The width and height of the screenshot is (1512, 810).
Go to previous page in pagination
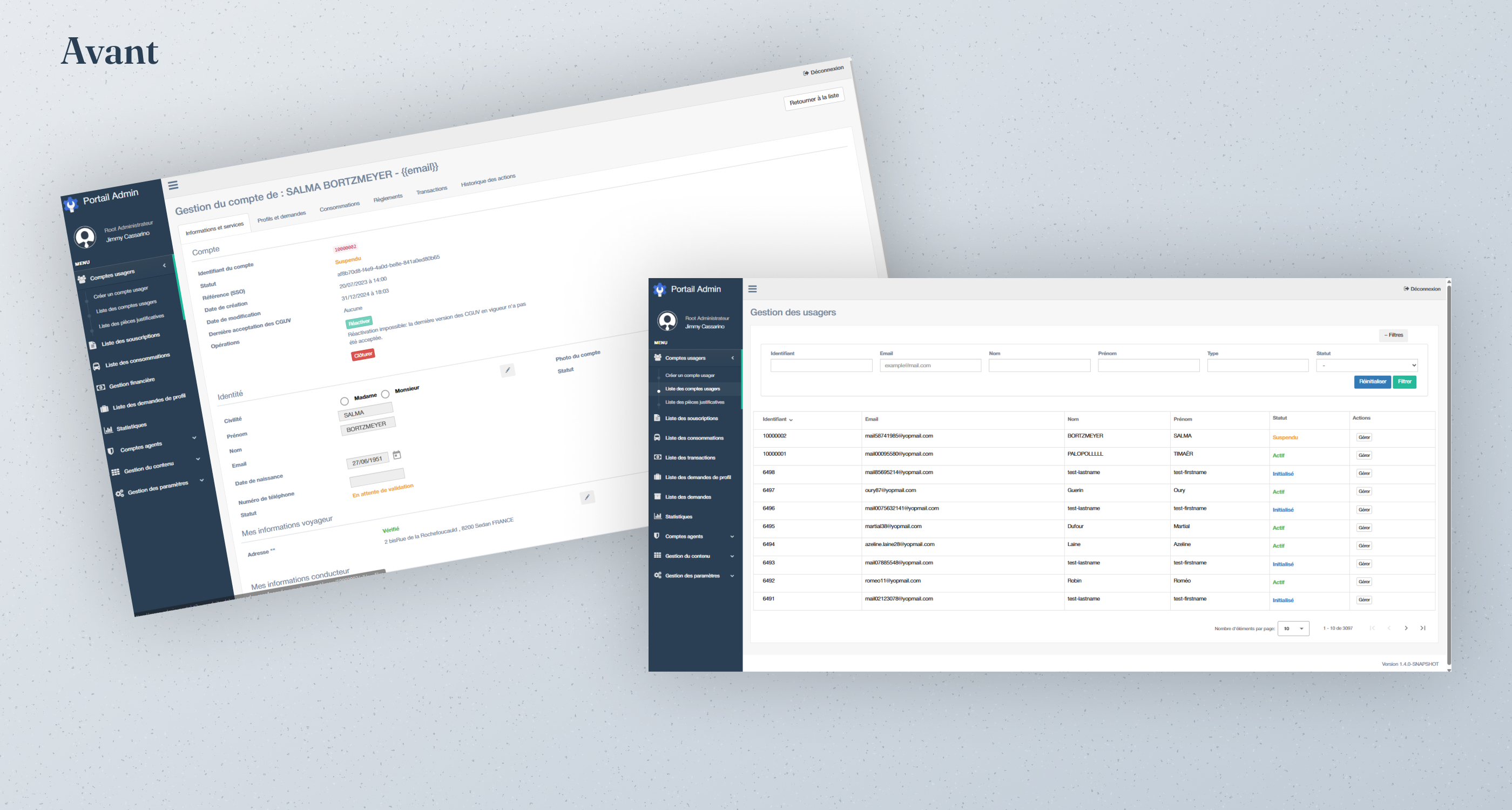point(1389,628)
